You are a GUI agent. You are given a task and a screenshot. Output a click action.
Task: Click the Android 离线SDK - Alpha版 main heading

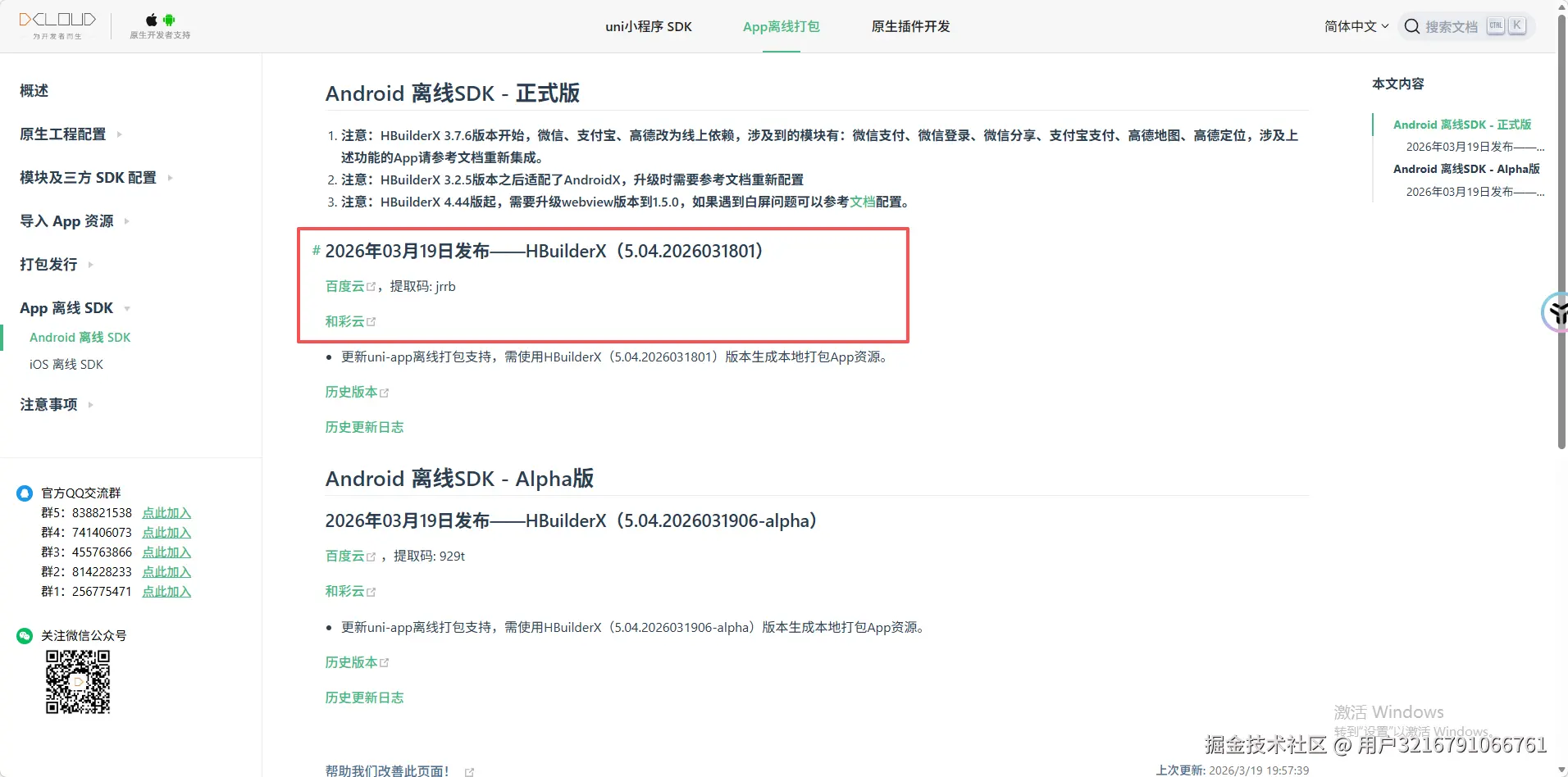click(459, 479)
